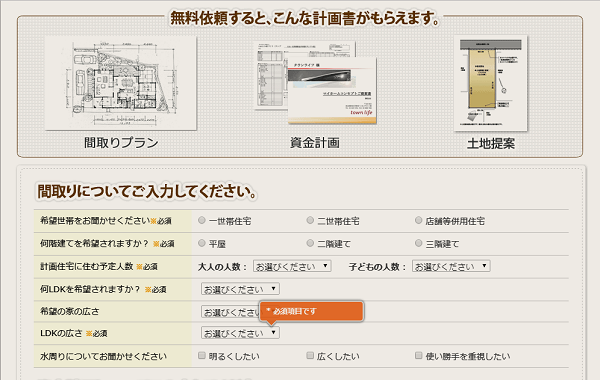
Task: Open the LDKの広さ dropdown
Action: point(240,333)
